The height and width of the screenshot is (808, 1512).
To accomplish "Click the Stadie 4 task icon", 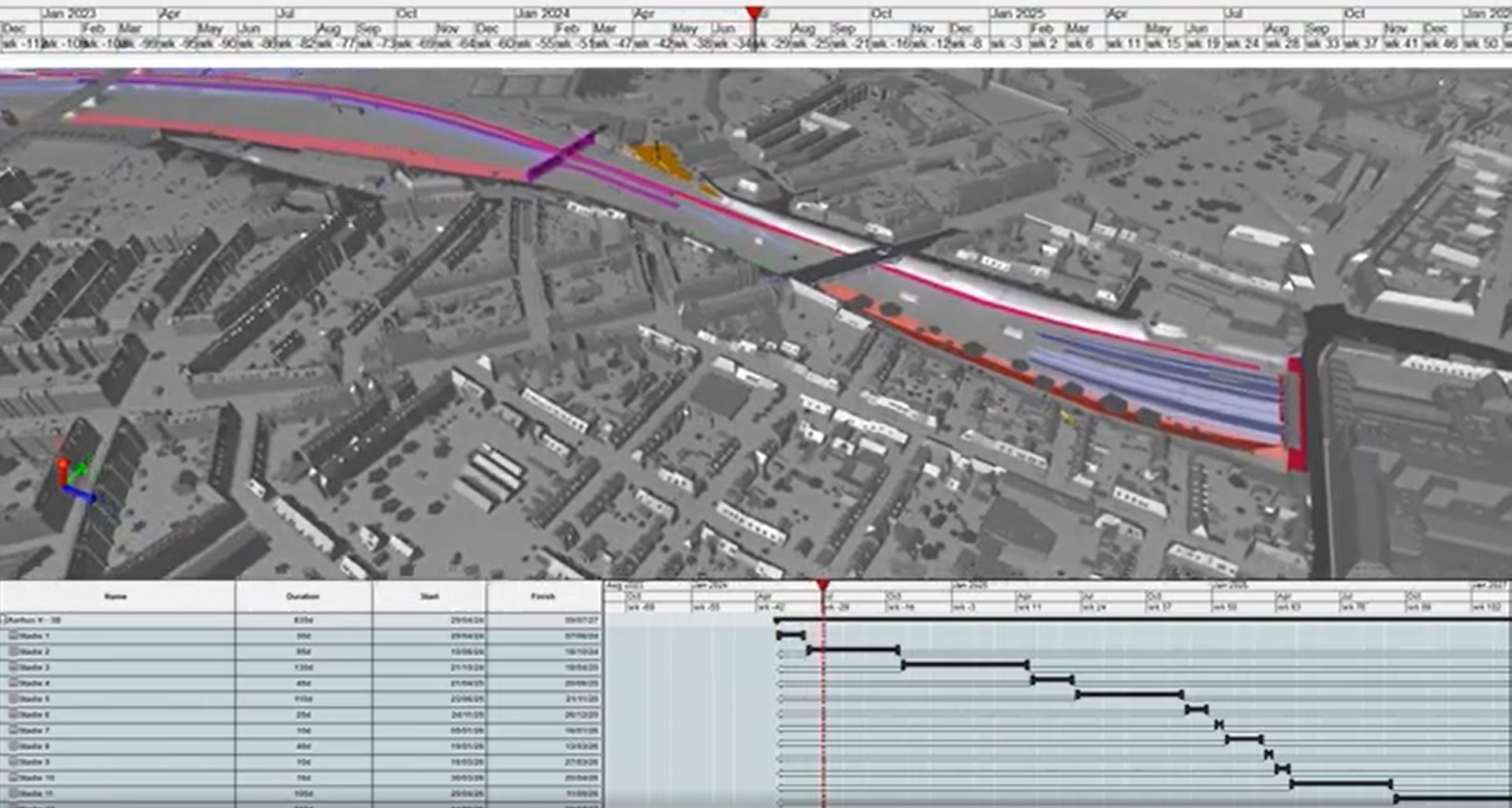I will [13, 683].
